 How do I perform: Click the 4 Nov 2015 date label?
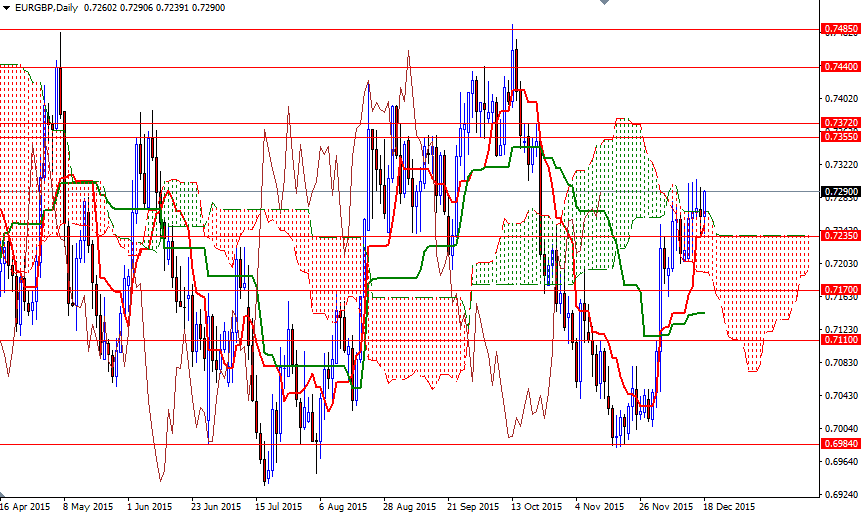[600, 506]
